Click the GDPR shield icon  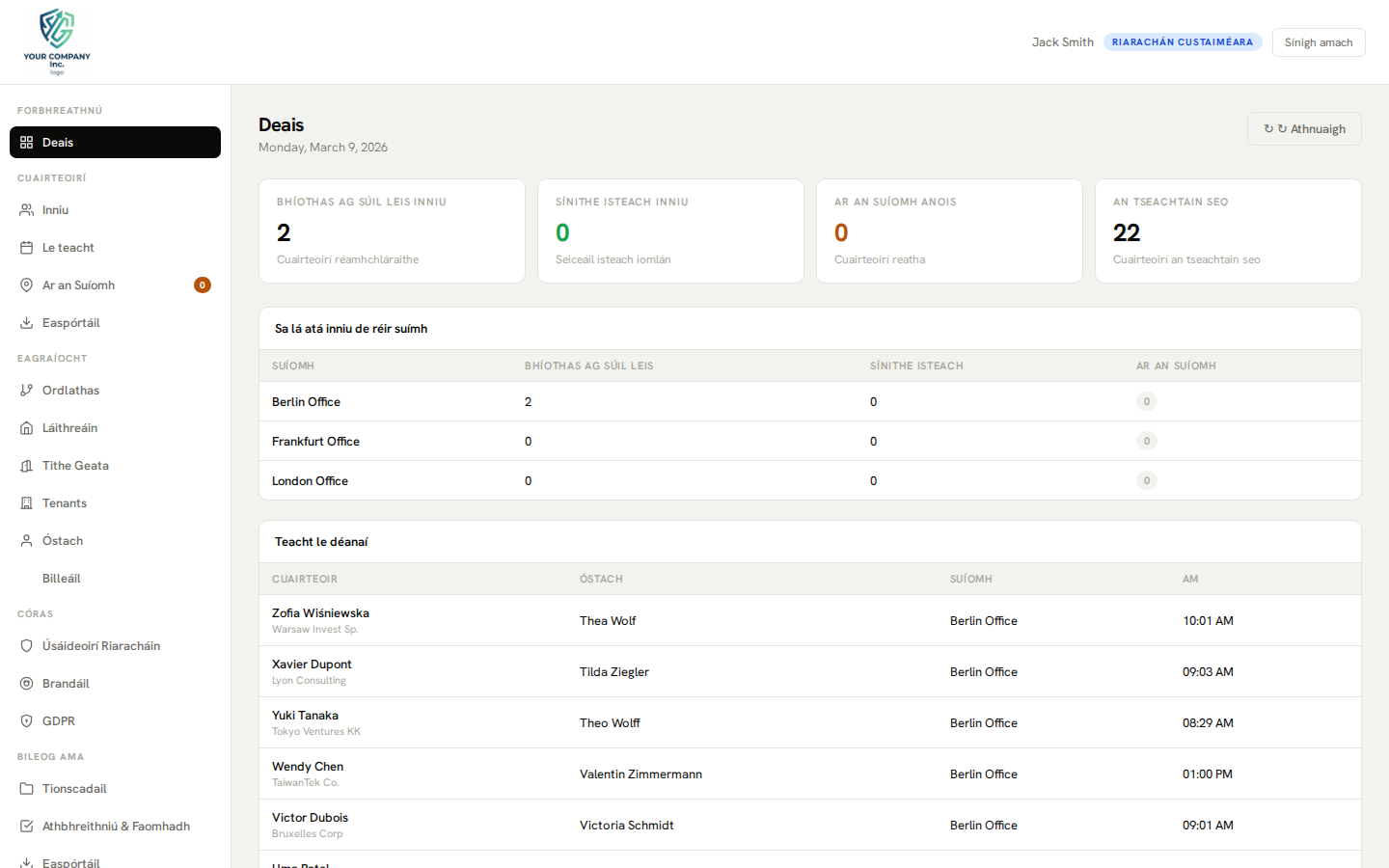pos(27,721)
